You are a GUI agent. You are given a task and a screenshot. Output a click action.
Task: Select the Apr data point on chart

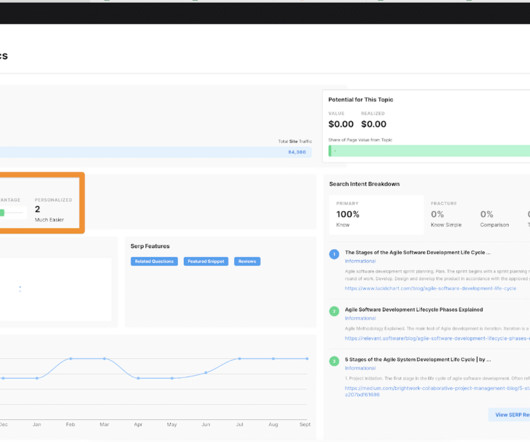coord(138,378)
